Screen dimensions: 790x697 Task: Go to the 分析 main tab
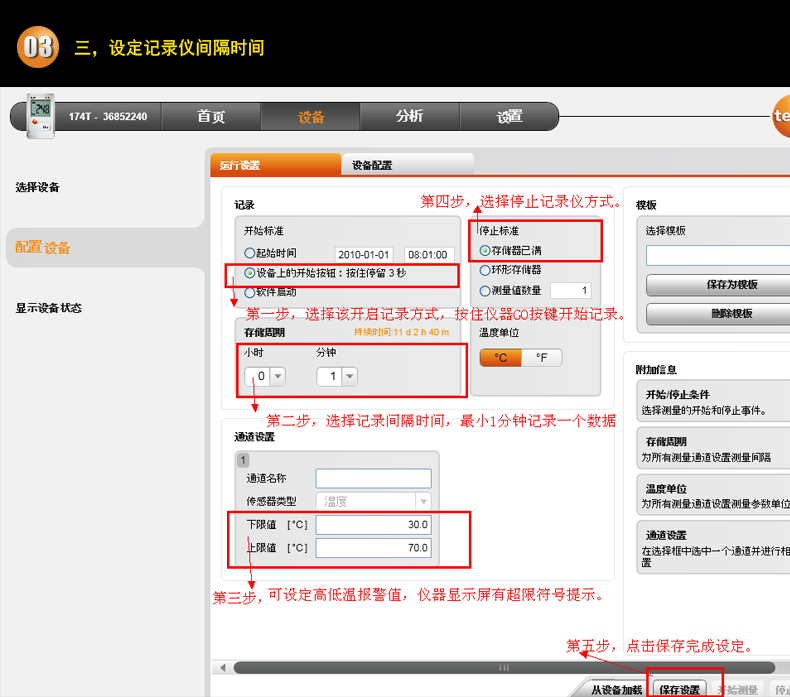pos(409,116)
